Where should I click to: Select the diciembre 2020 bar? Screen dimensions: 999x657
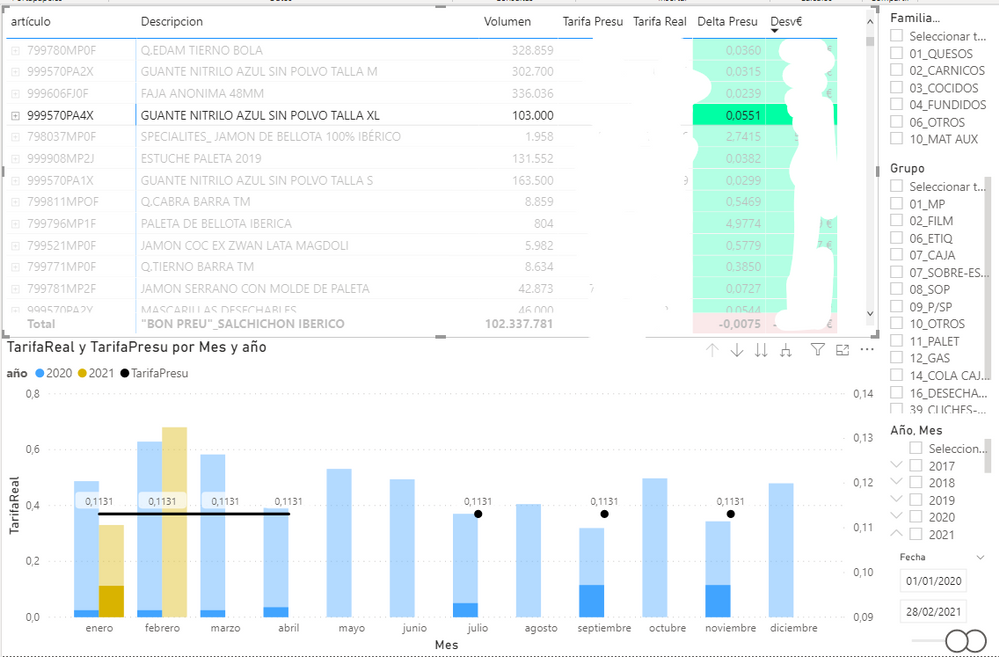click(781, 550)
